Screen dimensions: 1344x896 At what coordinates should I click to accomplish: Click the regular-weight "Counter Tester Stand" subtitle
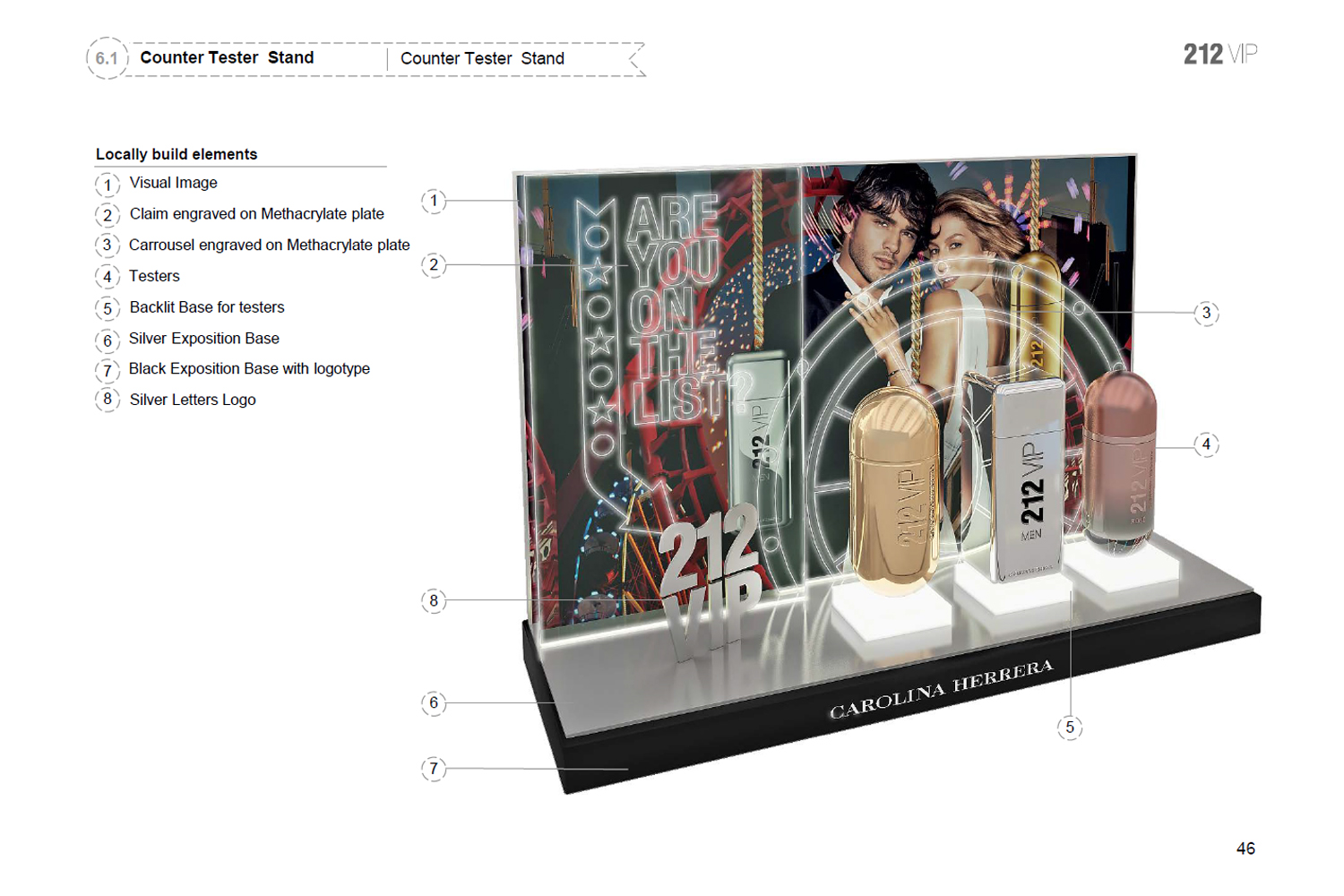[x=482, y=58]
